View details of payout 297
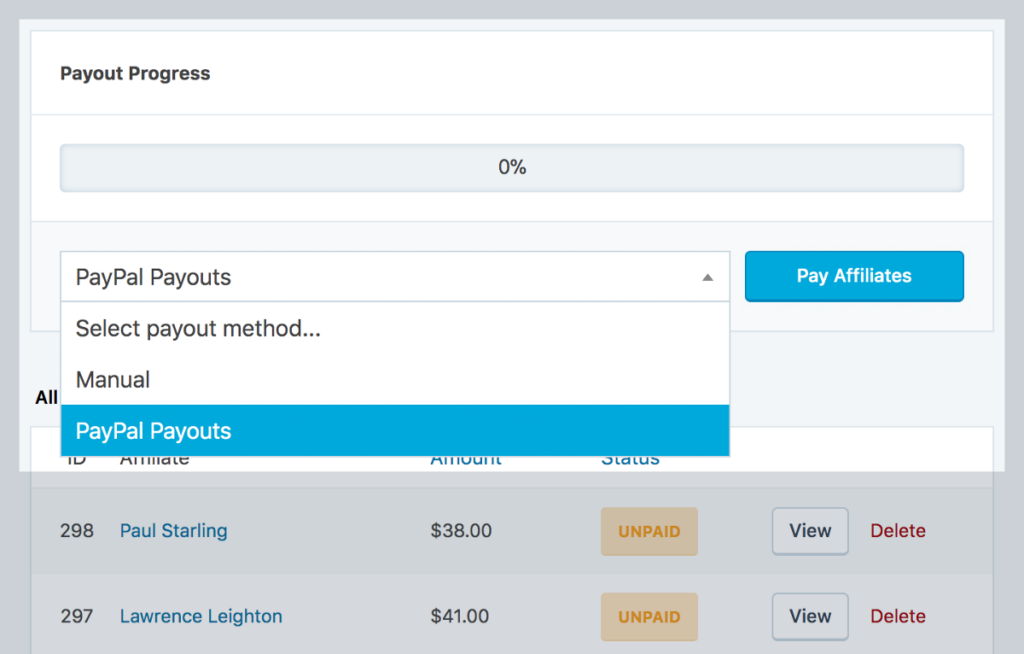This screenshot has width=1024, height=654. (809, 616)
